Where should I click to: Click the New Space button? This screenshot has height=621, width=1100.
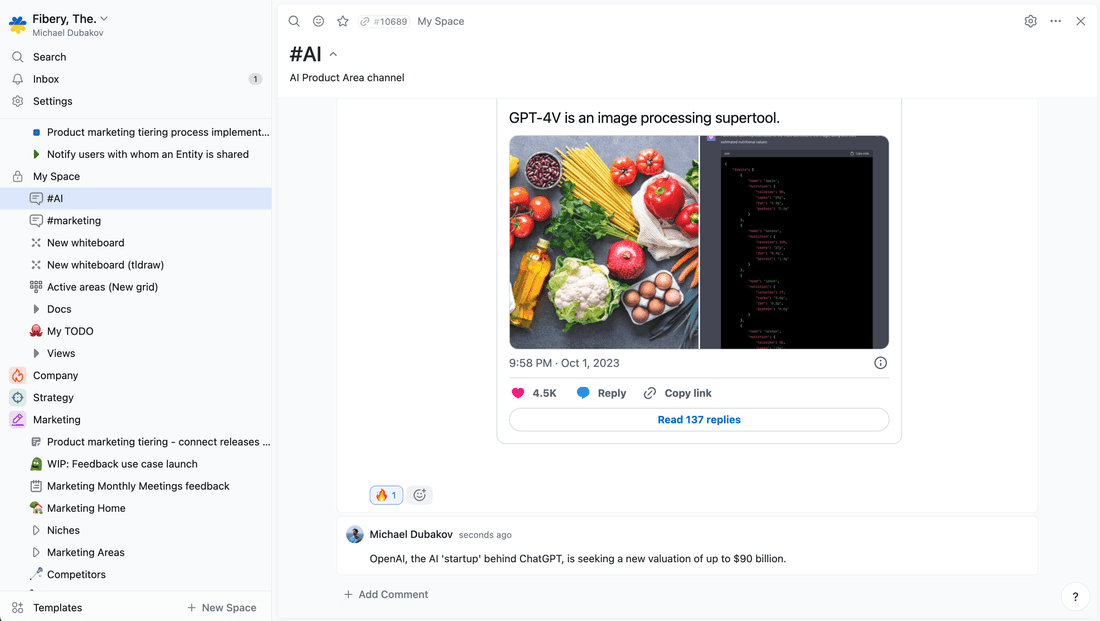tap(221, 608)
